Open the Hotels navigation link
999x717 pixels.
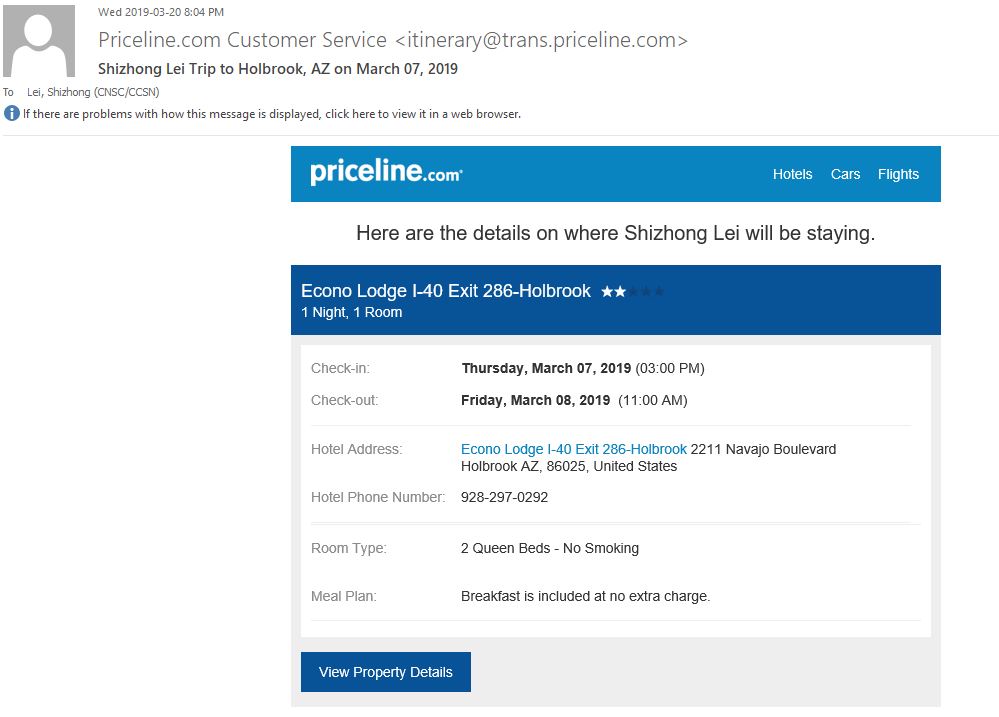[x=793, y=174]
